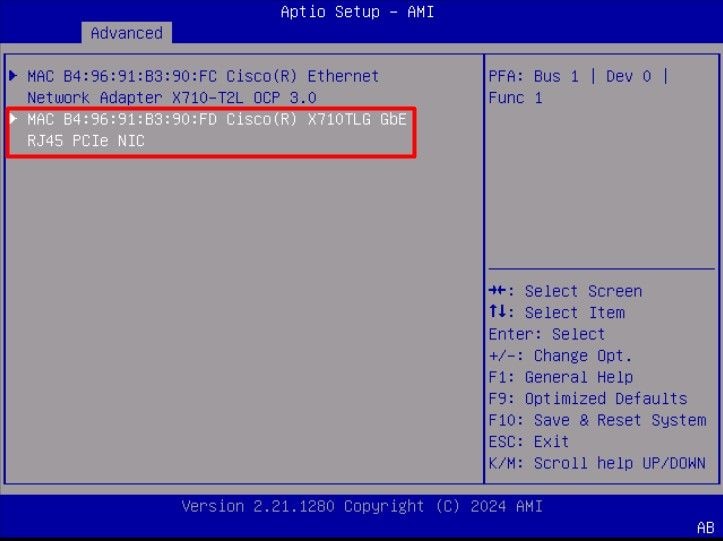Click the up-down arrows icon for Select Item
Viewport: 723px width, 541px height.
(498, 311)
